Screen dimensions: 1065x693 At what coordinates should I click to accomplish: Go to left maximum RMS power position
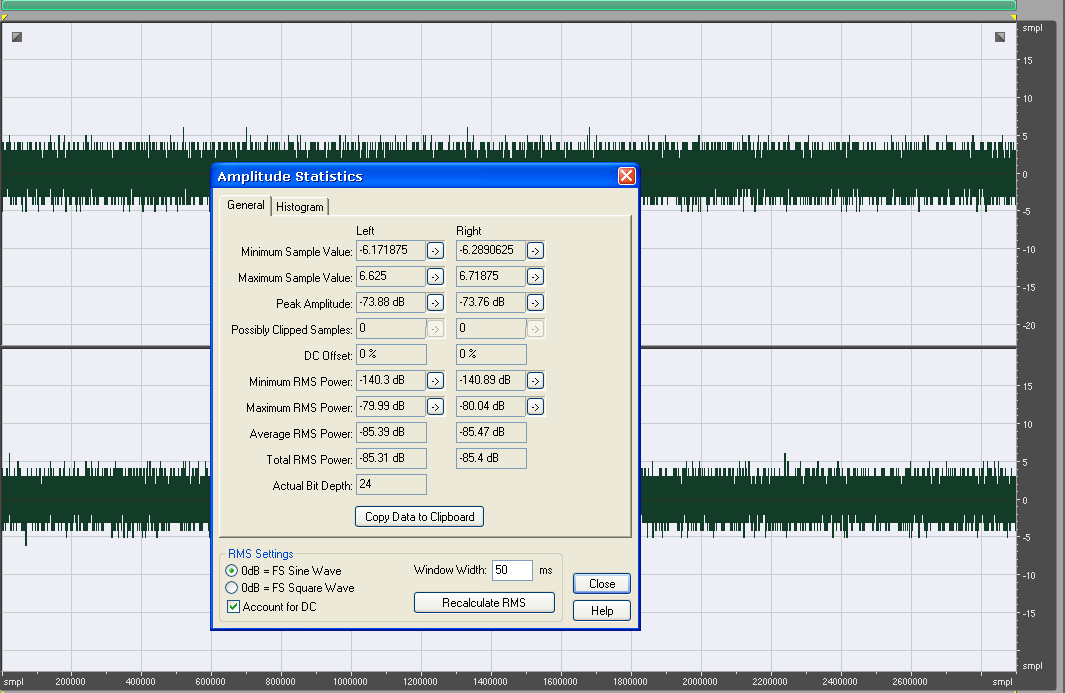pyautogui.click(x=435, y=407)
